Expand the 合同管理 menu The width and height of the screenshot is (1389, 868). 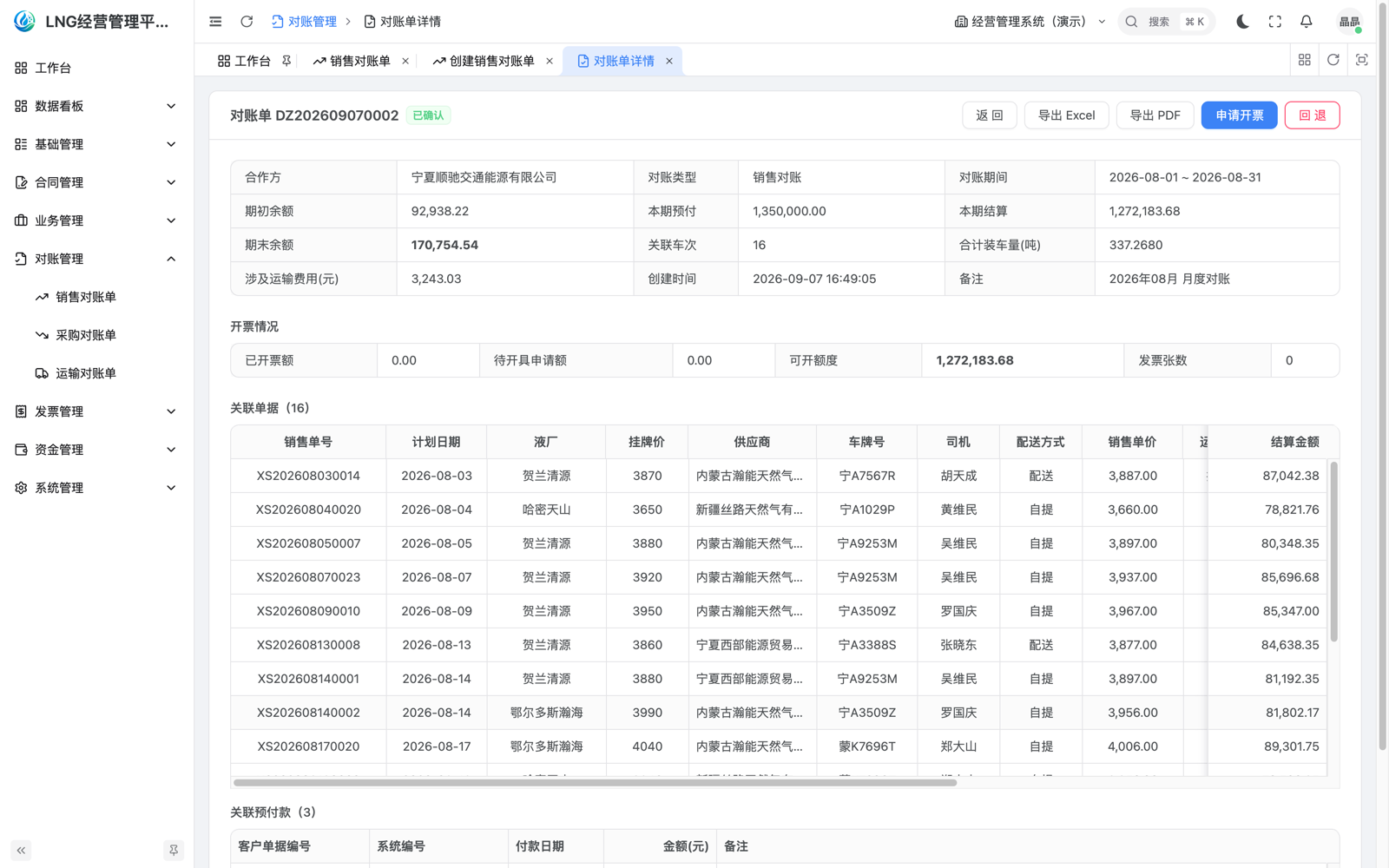point(95,182)
